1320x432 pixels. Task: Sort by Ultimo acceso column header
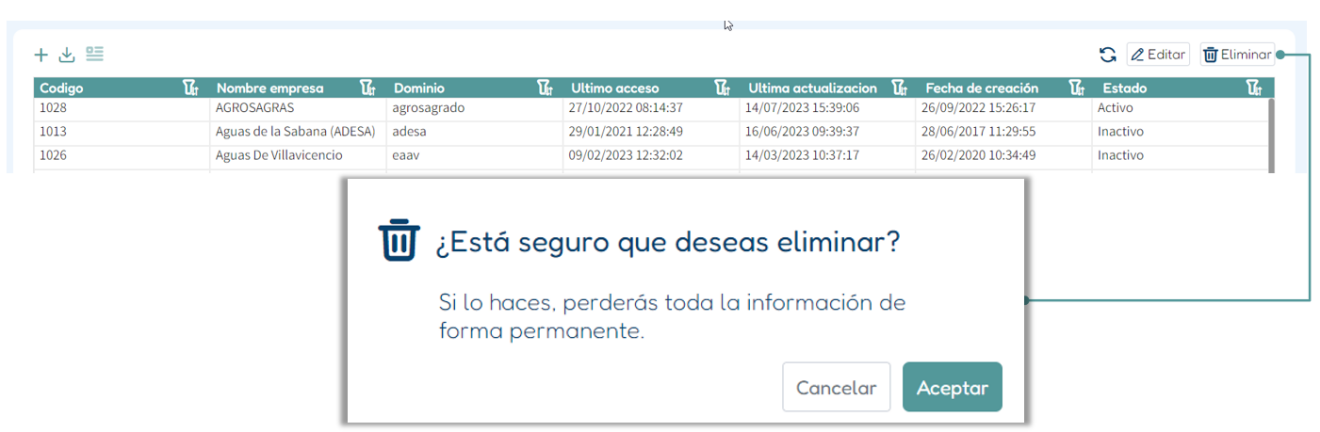point(615,88)
